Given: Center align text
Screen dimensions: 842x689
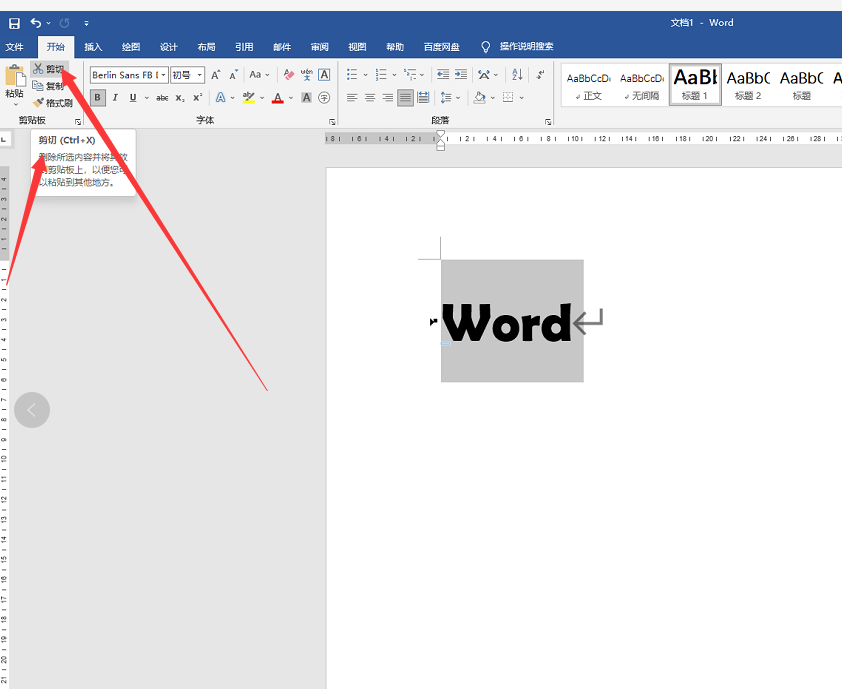Looking at the screenshot, I should [370, 98].
